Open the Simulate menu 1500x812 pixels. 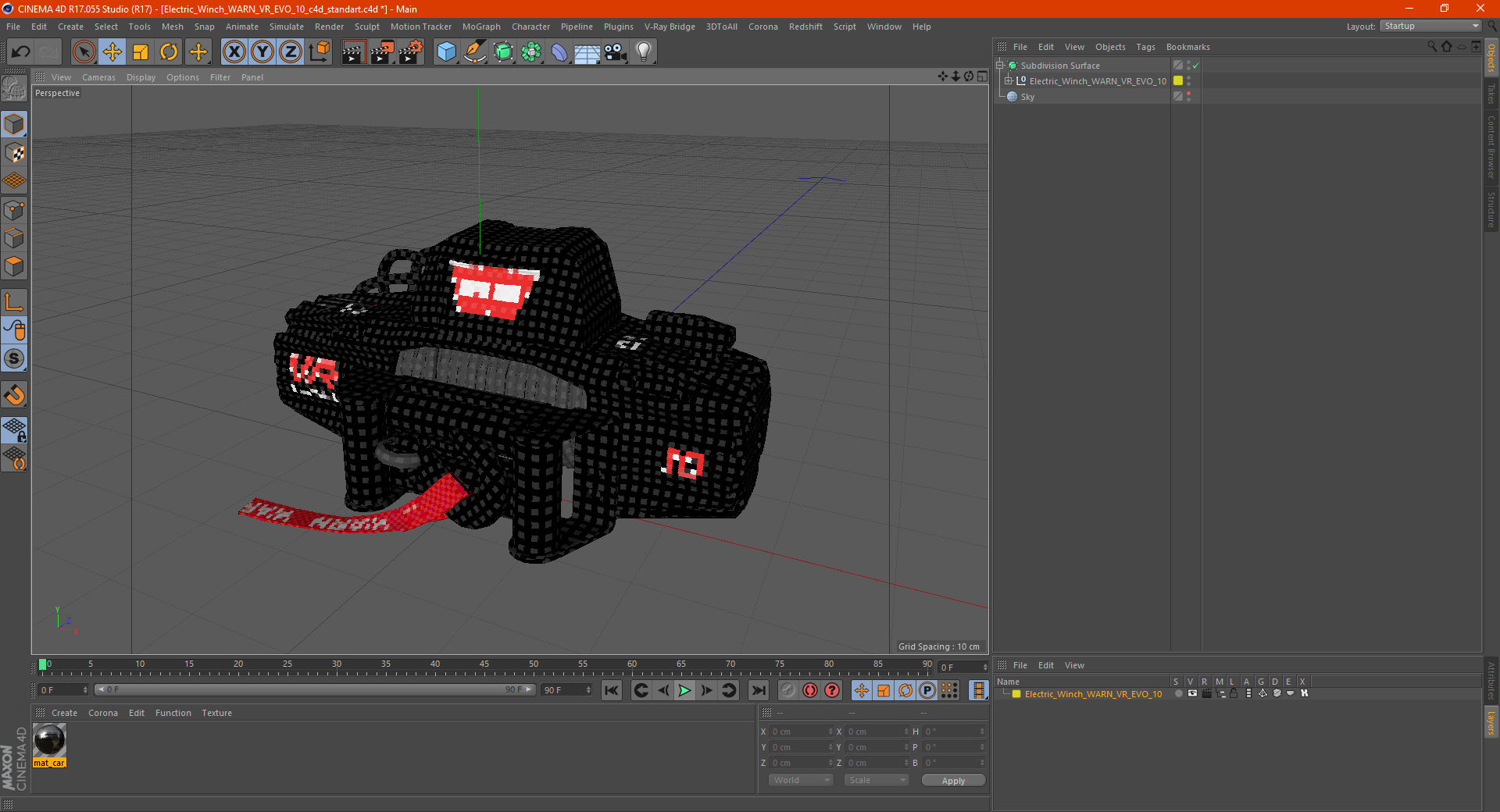pyautogui.click(x=287, y=27)
